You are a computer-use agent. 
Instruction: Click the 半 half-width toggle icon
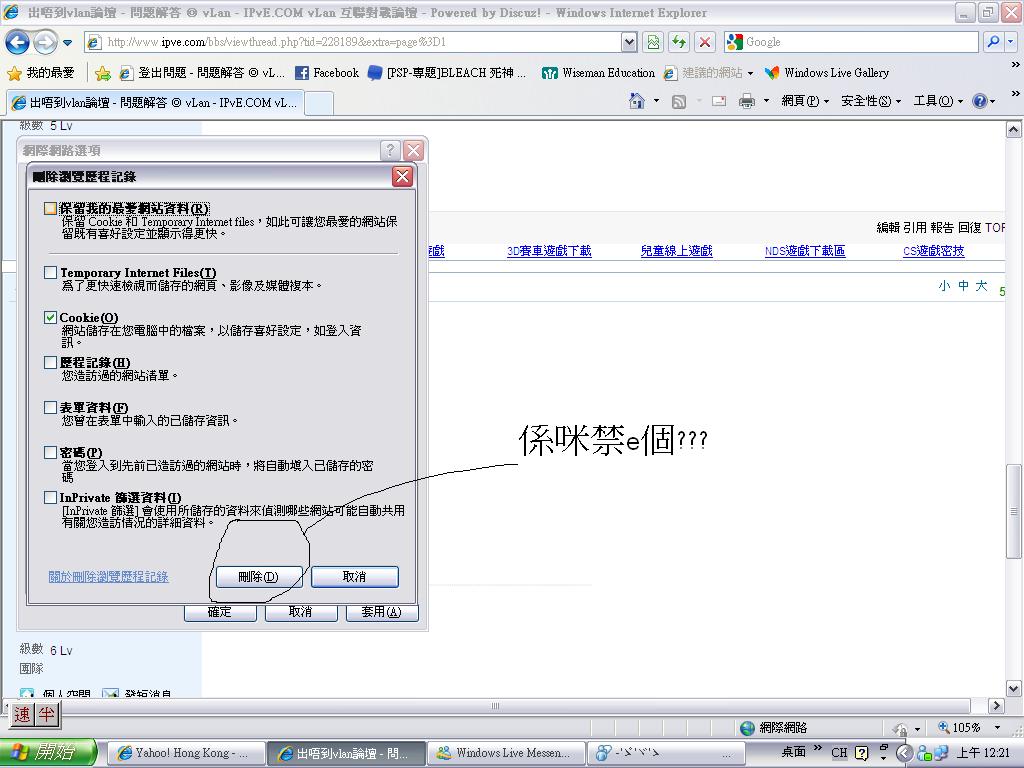click(46, 715)
